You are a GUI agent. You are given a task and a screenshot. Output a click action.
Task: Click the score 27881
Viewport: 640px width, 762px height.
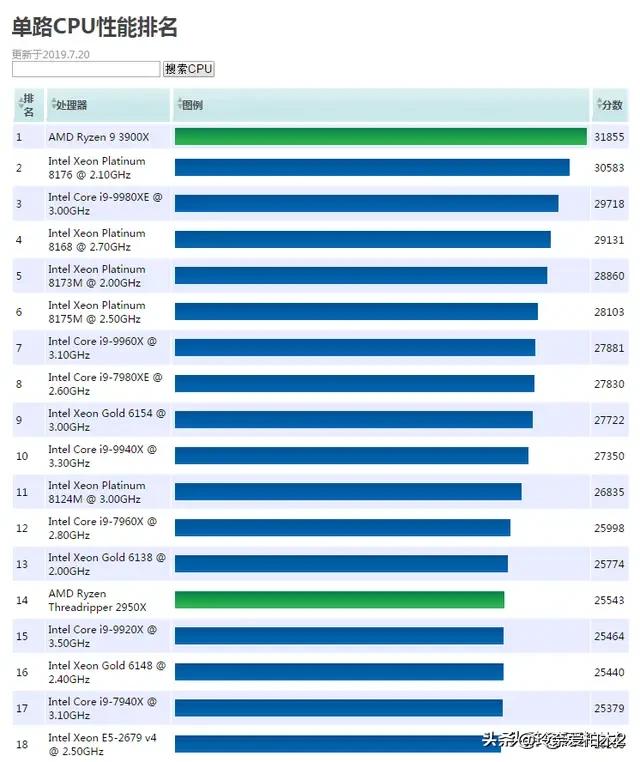coord(609,347)
